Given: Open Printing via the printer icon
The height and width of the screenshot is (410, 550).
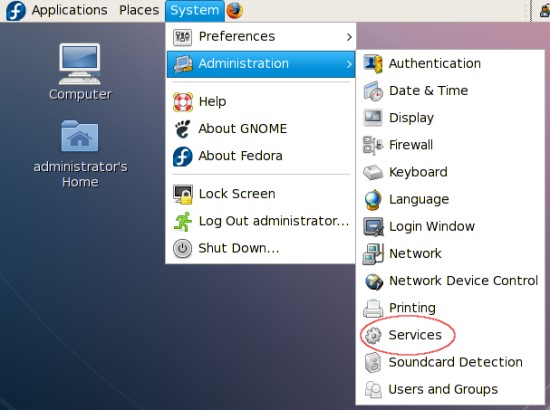Looking at the screenshot, I should tap(373, 308).
